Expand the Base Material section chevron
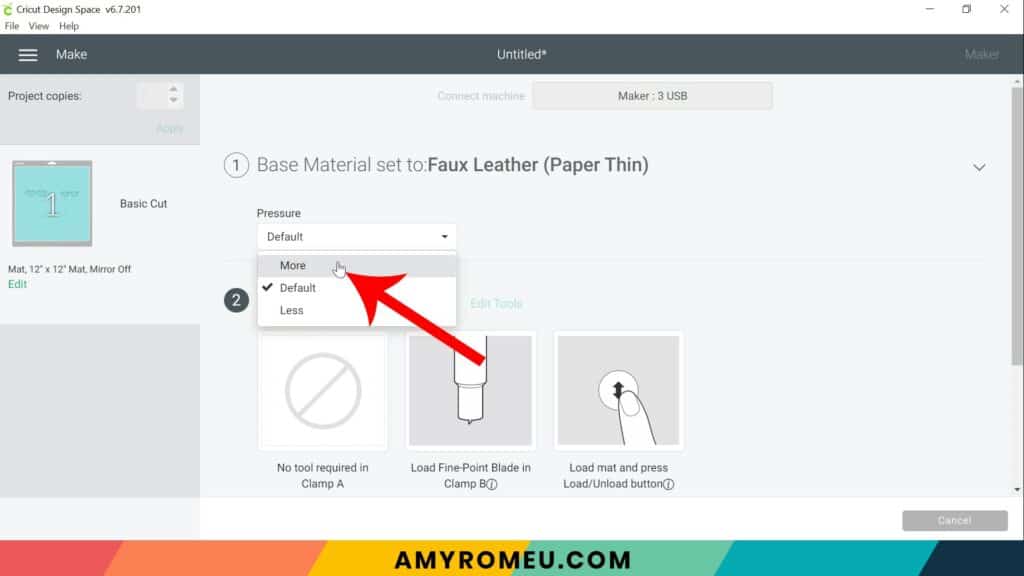Screen dimensions: 1024x576 [x=978, y=167]
